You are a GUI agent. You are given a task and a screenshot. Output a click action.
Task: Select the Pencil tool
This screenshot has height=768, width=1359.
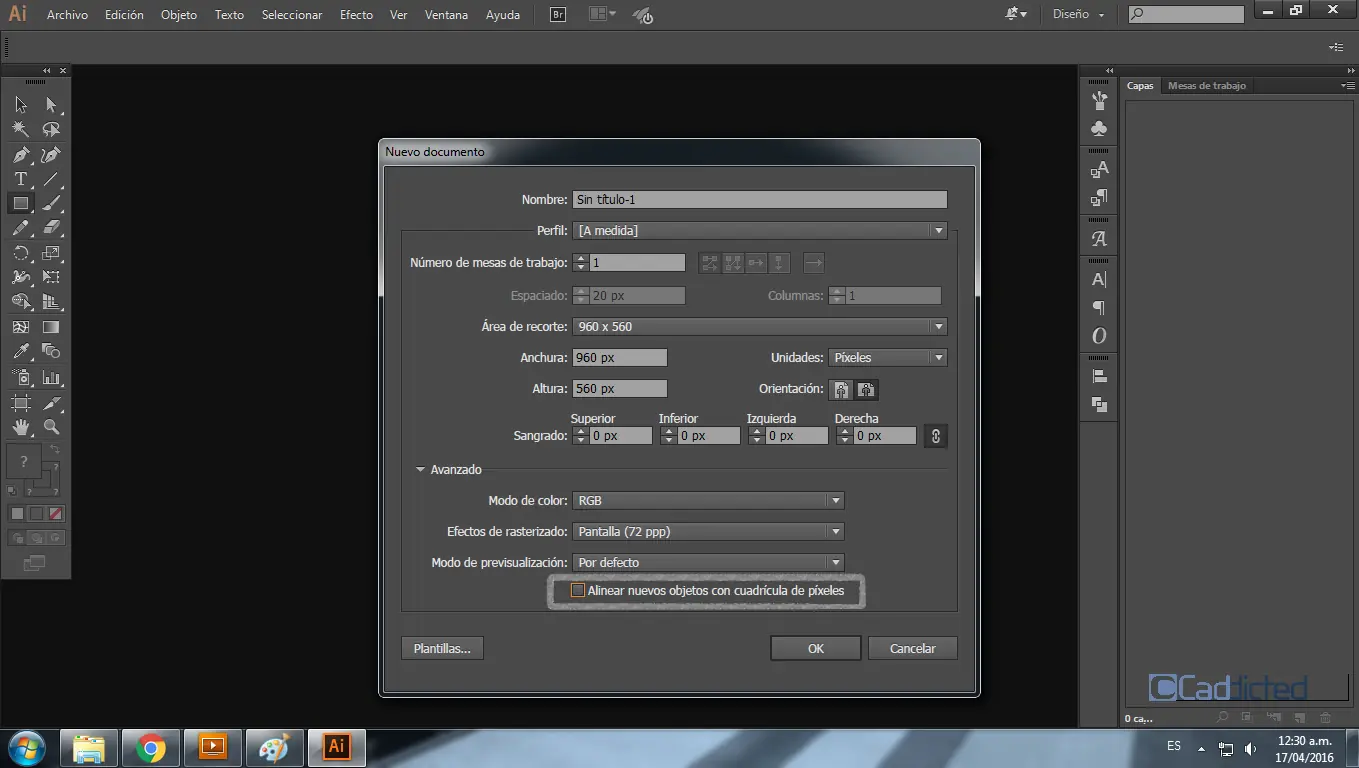pyautogui.click(x=21, y=228)
